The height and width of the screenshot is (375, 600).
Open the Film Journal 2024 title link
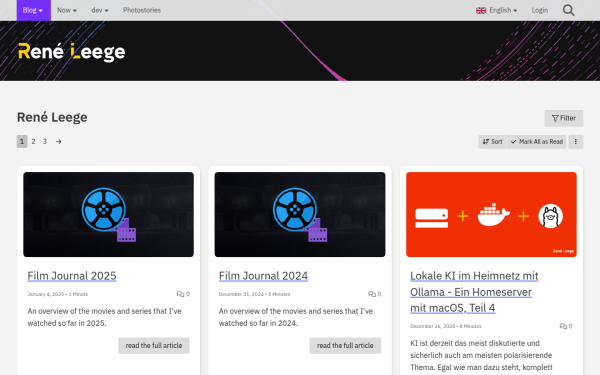point(263,276)
